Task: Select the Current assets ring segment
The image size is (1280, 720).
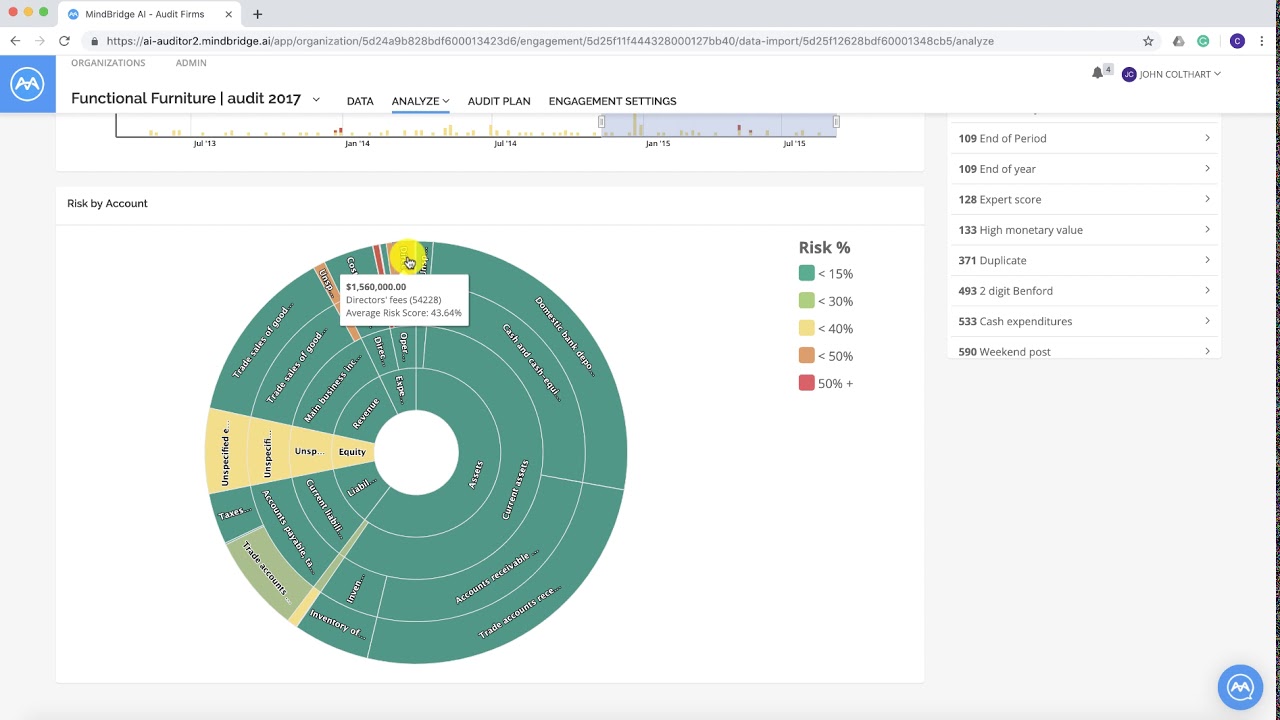Action: point(516,490)
